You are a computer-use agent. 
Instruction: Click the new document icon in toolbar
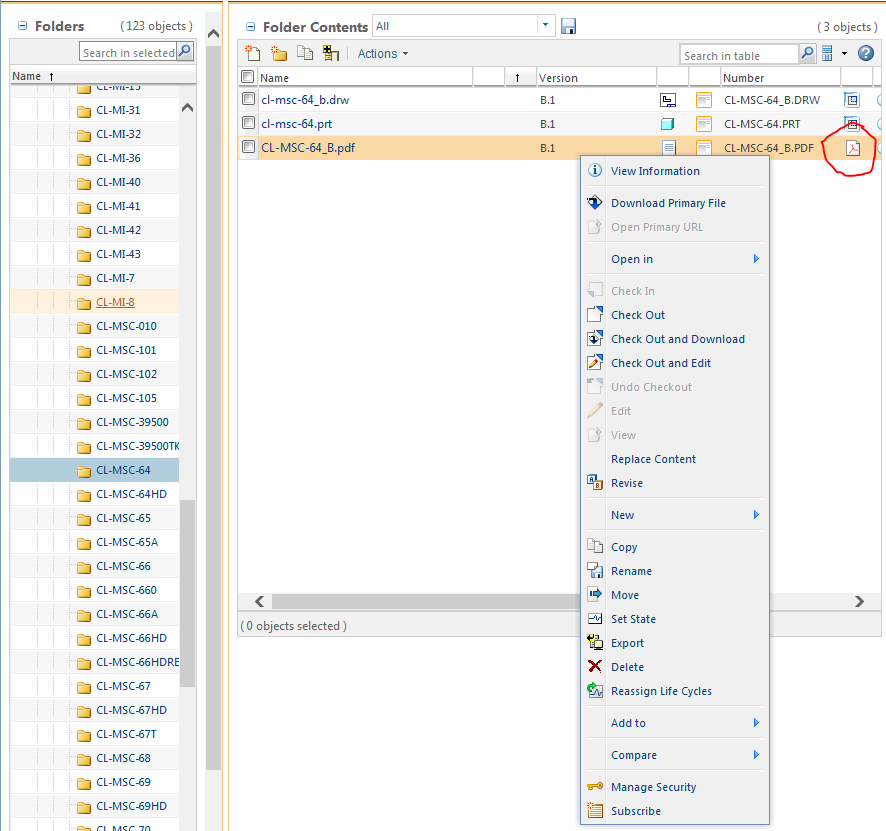click(252, 53)
